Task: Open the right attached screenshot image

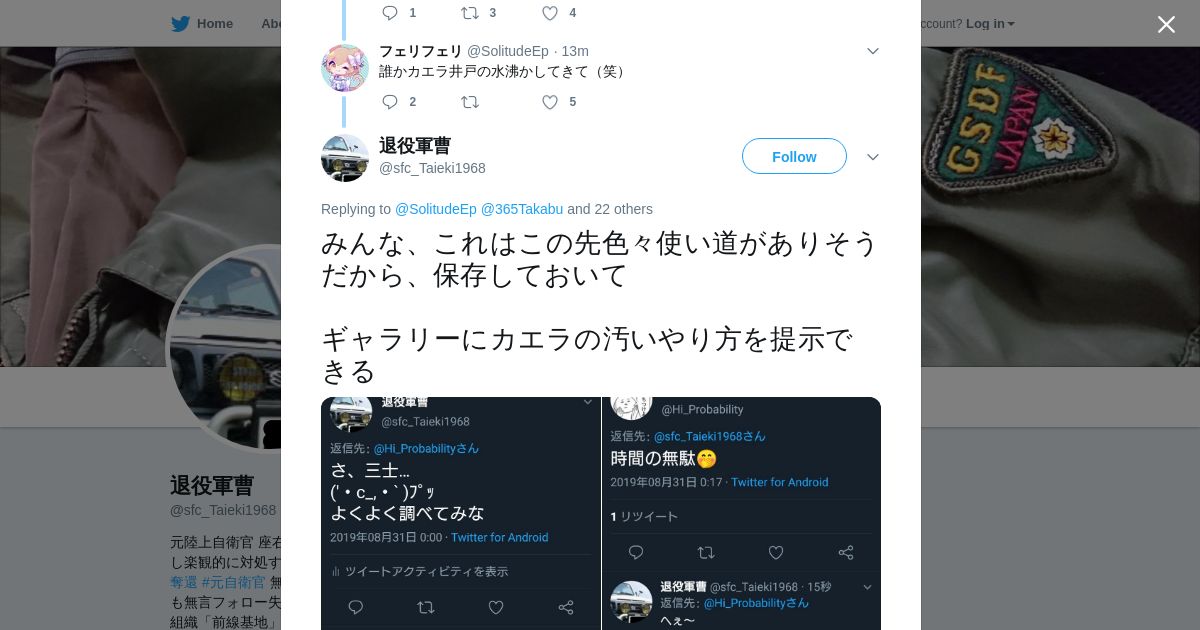Action: [x=742, y=514]
